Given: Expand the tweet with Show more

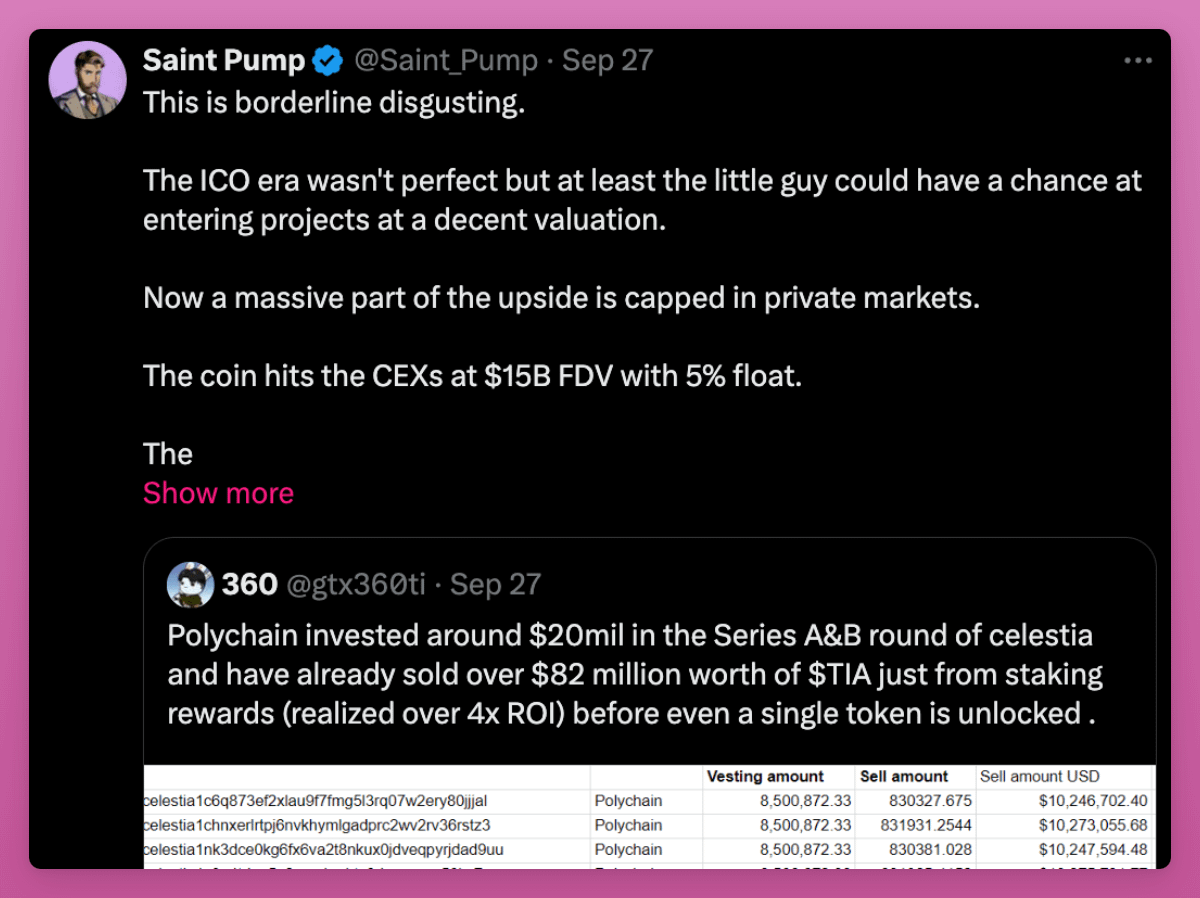Looking at the screenshot, I should coord(218,492).
